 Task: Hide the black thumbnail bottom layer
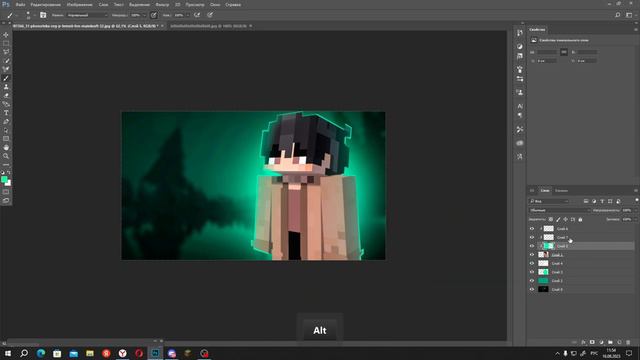pyautogui.click(x=531, y=289)
